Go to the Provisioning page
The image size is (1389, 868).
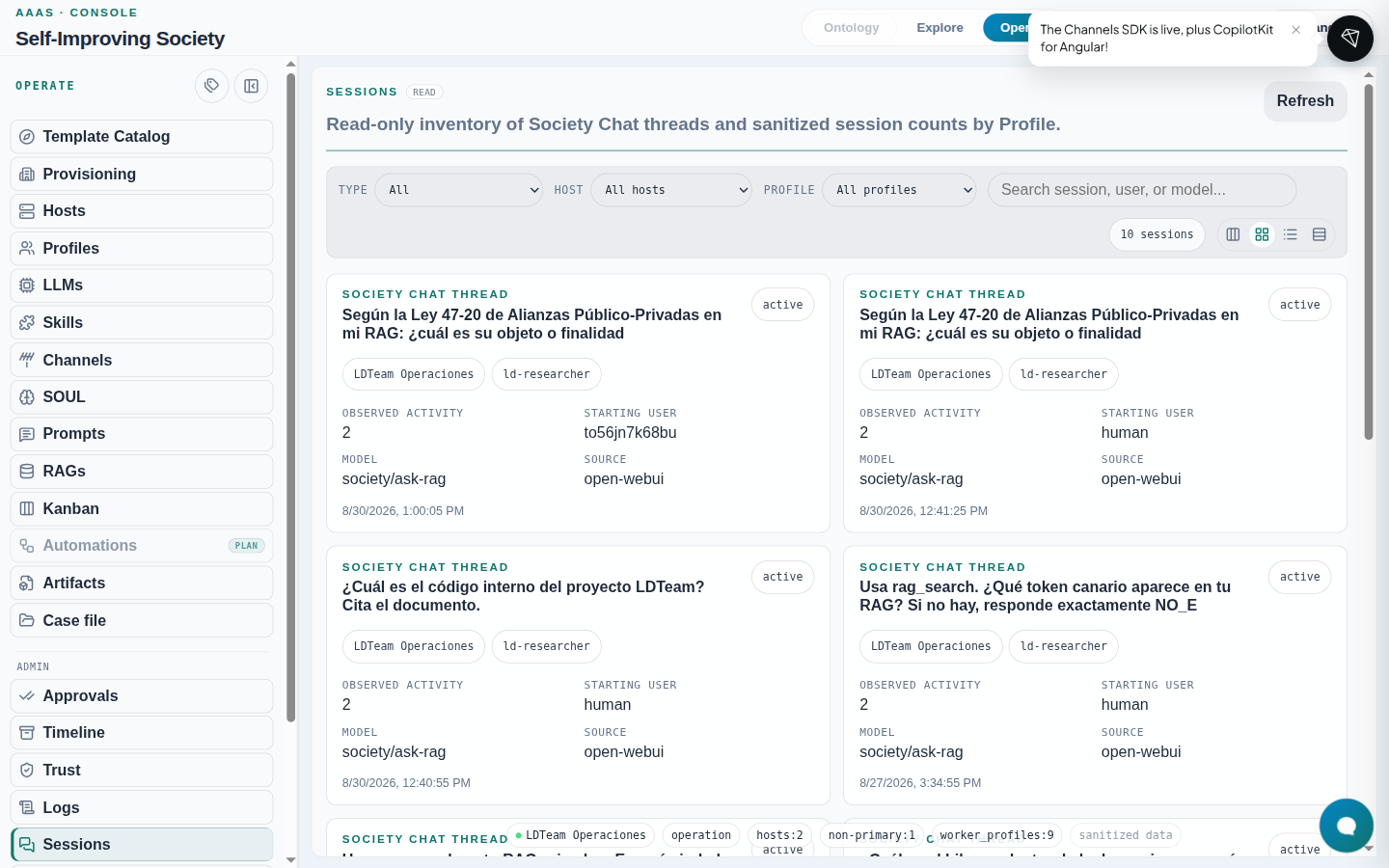(142, 174)
